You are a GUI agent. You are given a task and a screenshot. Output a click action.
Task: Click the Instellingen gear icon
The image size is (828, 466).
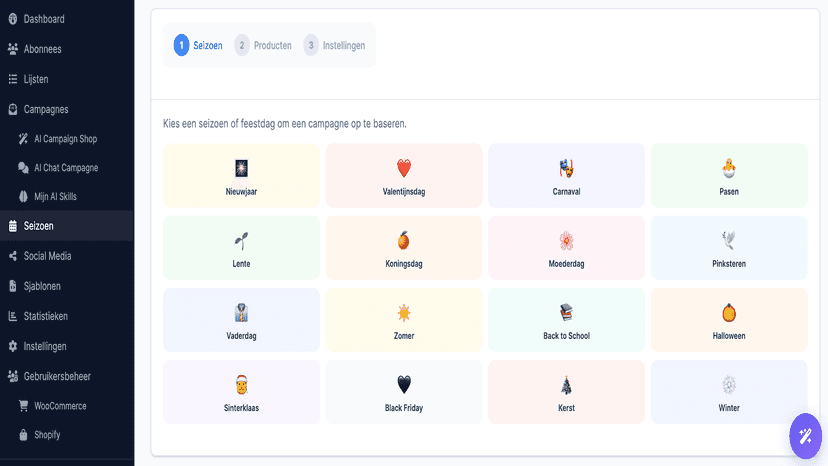(13, 346)
